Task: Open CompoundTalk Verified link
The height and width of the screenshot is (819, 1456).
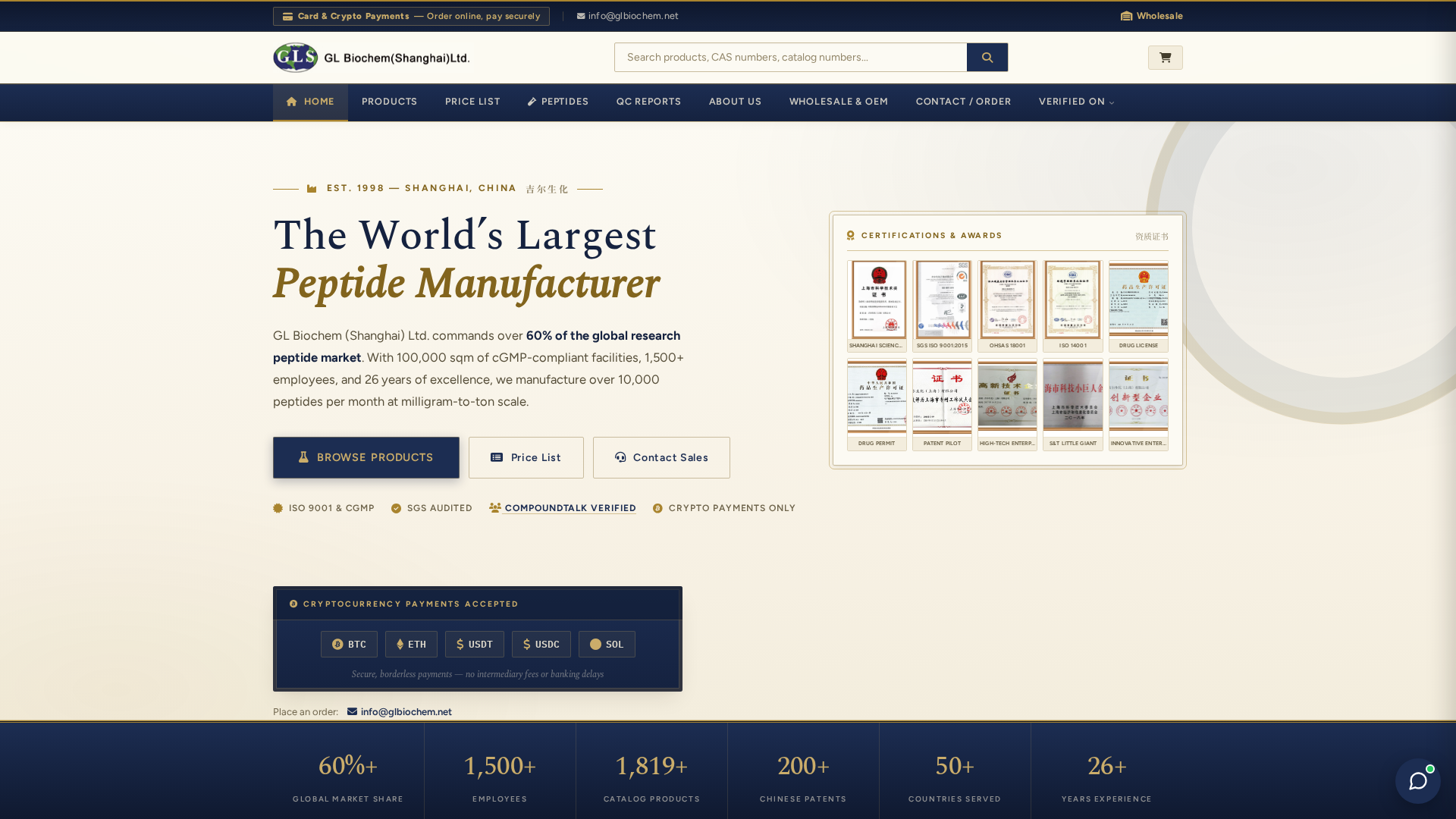Action: coord(562,508)
